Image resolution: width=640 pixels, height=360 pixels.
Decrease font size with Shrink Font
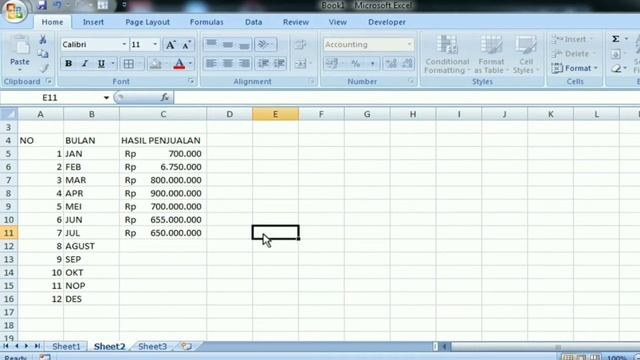point(187,44)
